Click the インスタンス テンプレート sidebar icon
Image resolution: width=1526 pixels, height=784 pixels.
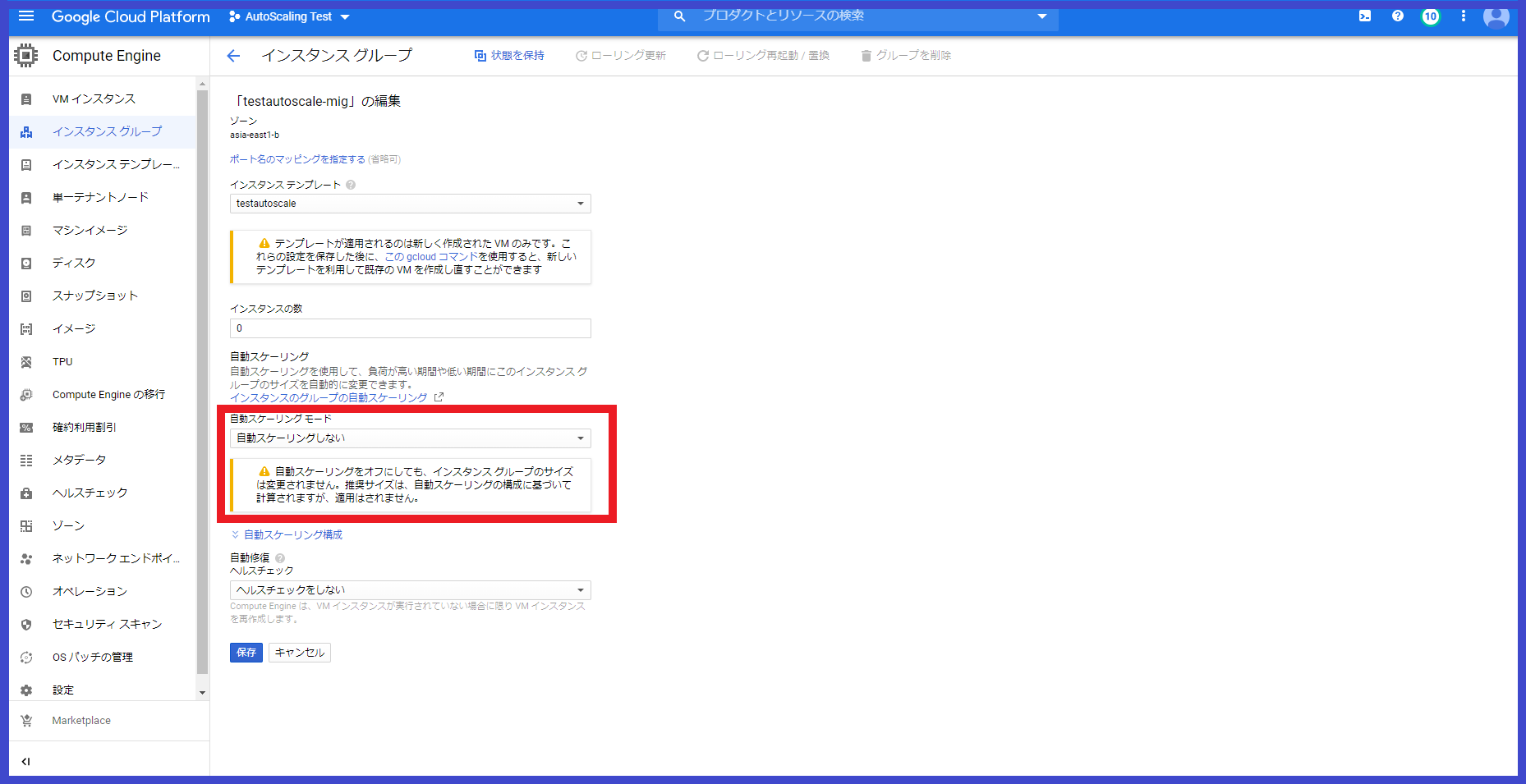click(26, 165)
